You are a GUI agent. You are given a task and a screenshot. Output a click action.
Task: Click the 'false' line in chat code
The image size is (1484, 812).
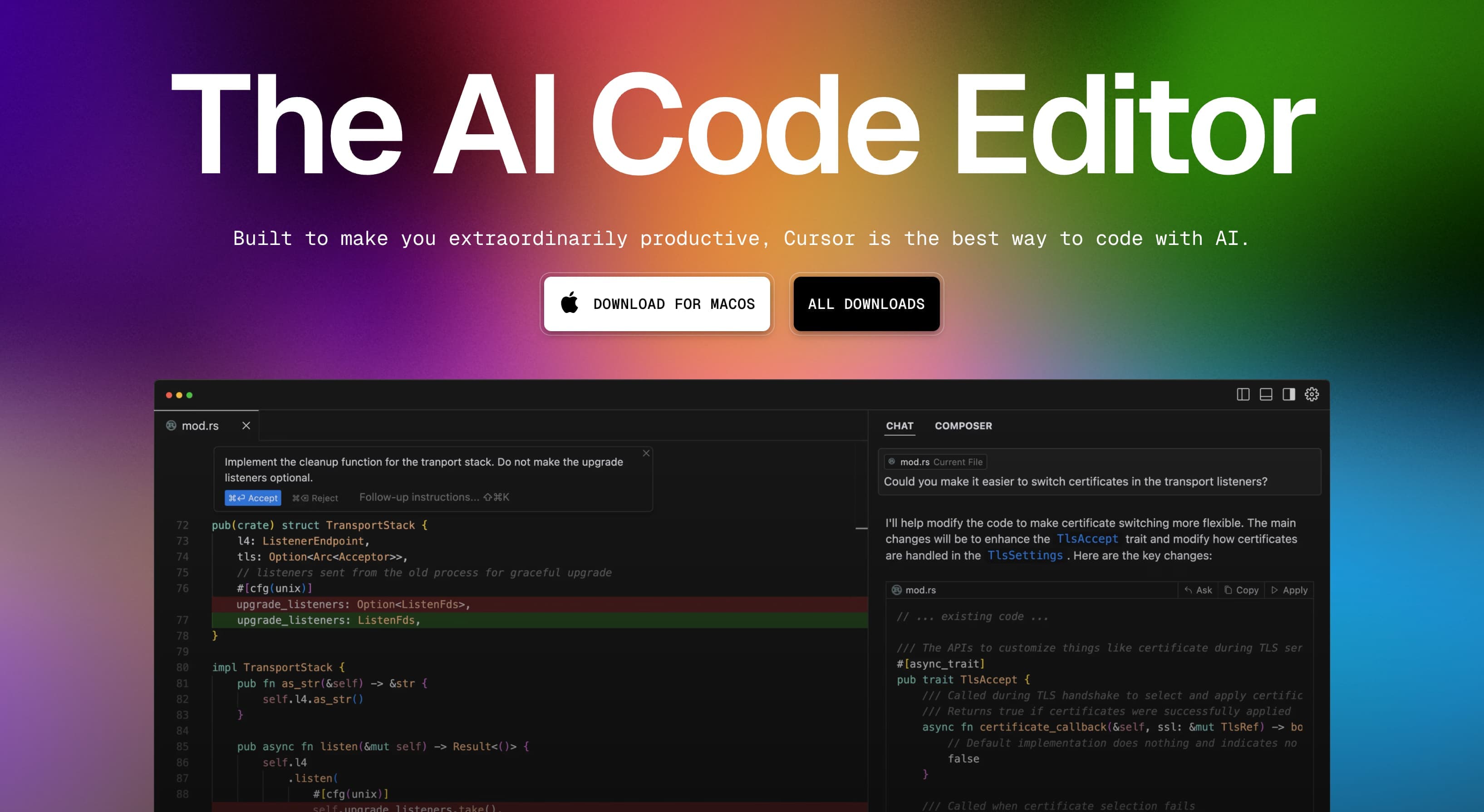point(963,759)
